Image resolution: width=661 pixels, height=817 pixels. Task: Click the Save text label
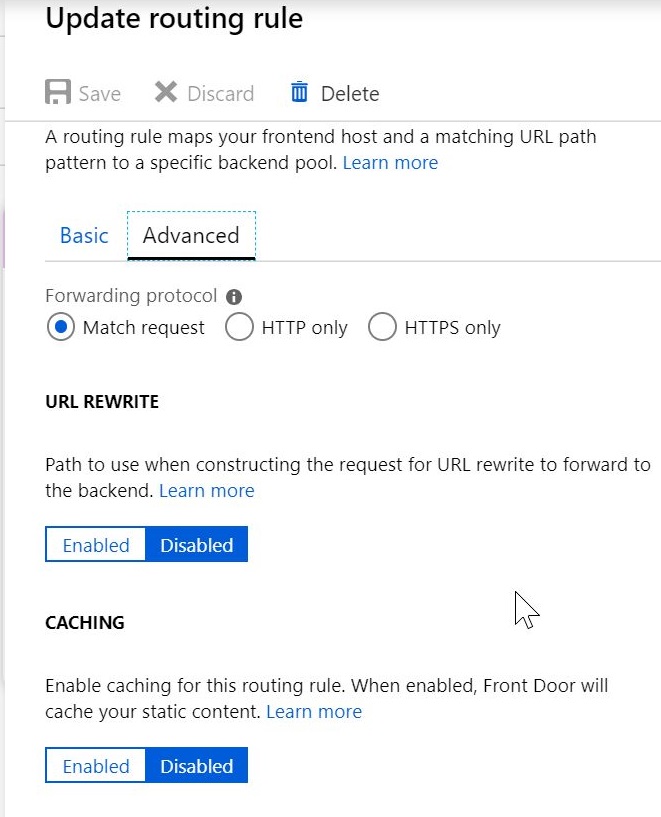[99, 94]
